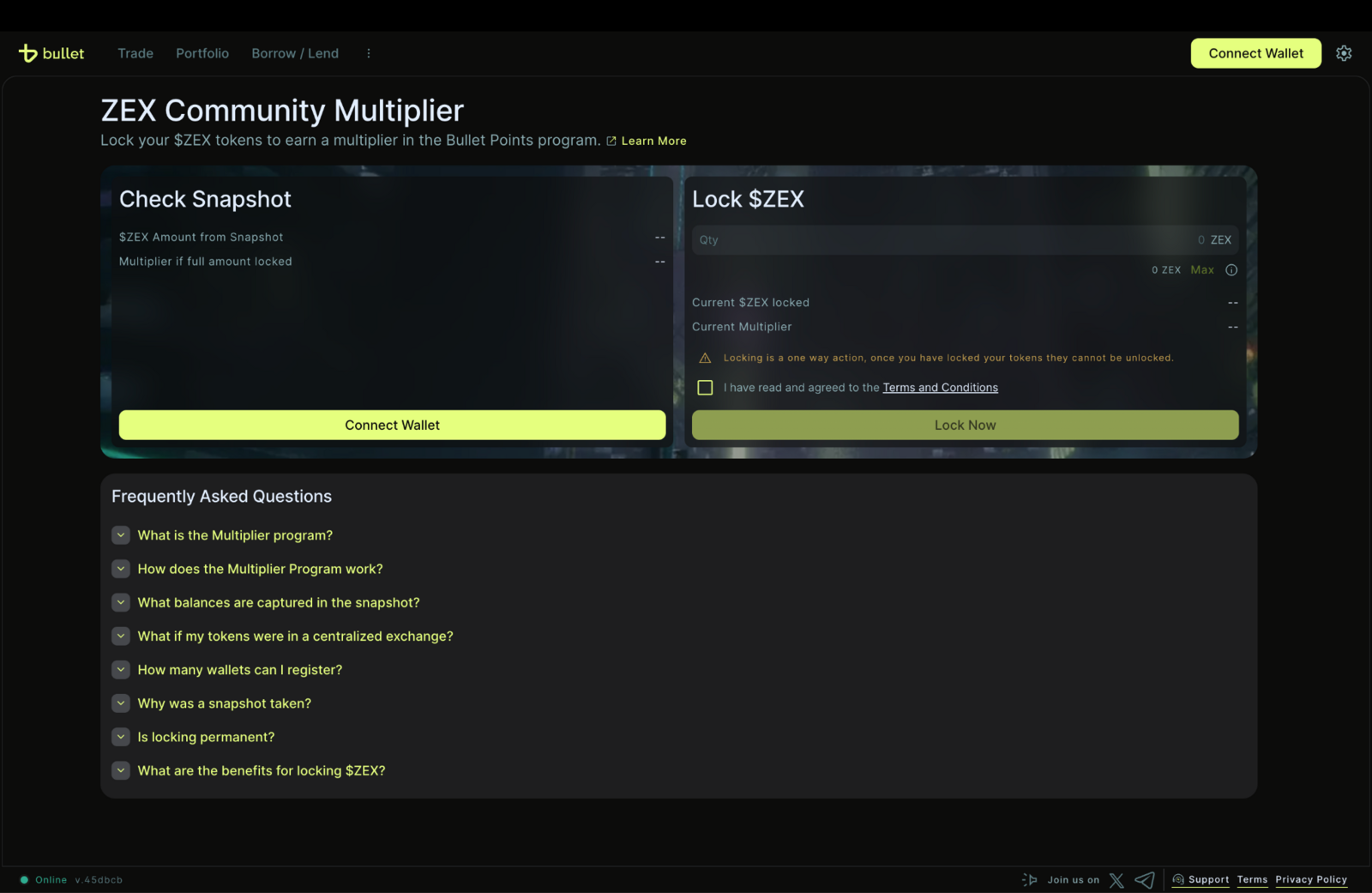The height and width of the screenshot is (893, 1372).
Task: Open the three-dot more menu
Action: [x=369, y=53]
